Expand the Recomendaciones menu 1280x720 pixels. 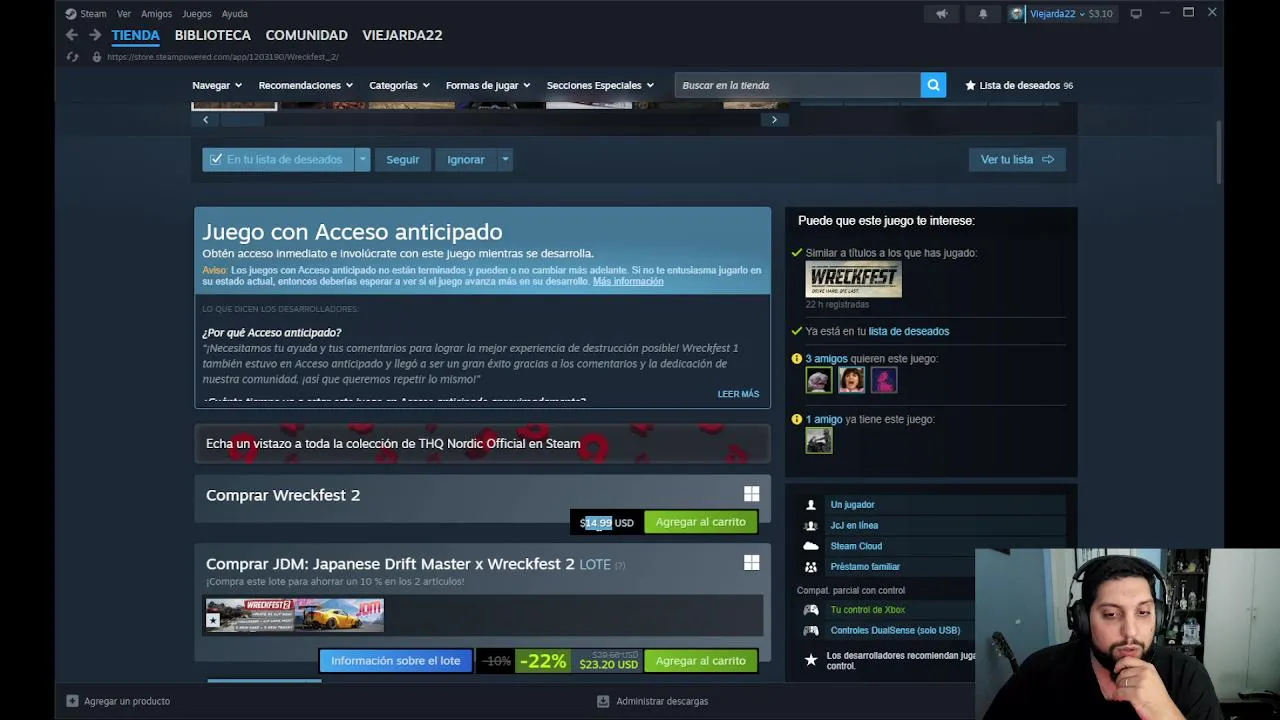click(x=305, y=85)
